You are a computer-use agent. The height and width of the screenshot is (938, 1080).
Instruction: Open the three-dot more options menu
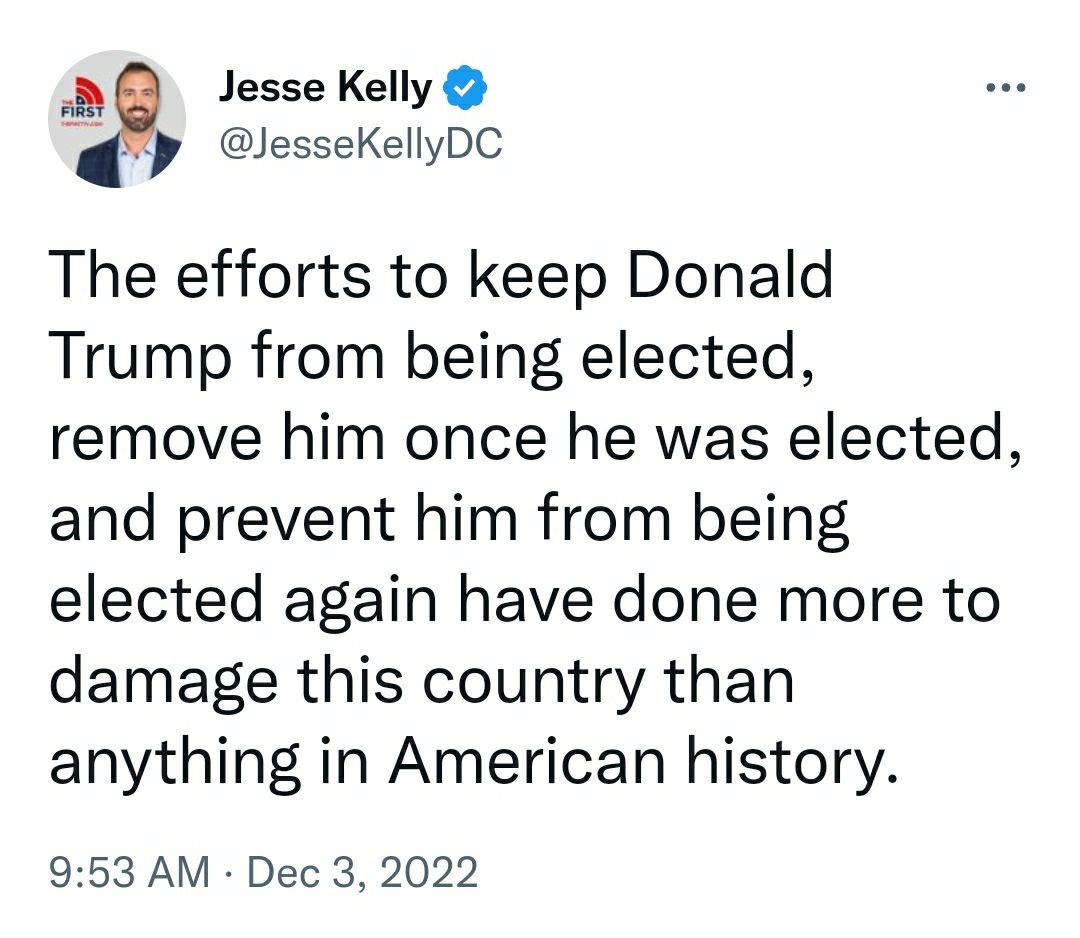1005,88
